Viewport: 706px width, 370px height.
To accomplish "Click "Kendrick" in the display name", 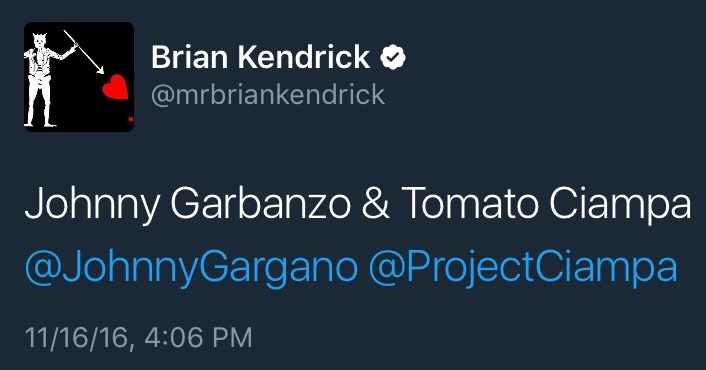I will coord(304,57).
